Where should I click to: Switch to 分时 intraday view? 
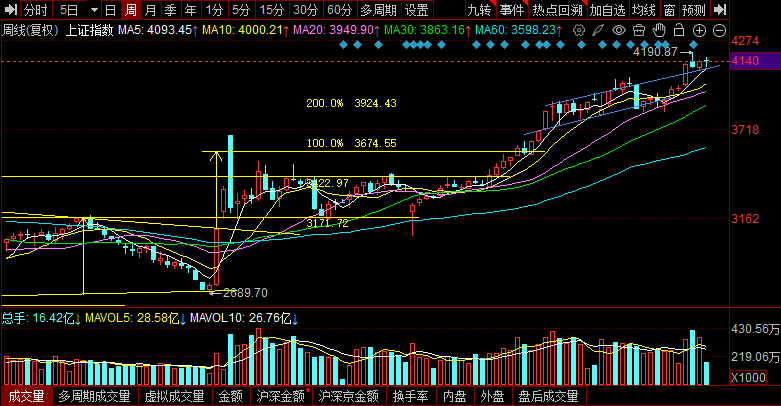36,10
